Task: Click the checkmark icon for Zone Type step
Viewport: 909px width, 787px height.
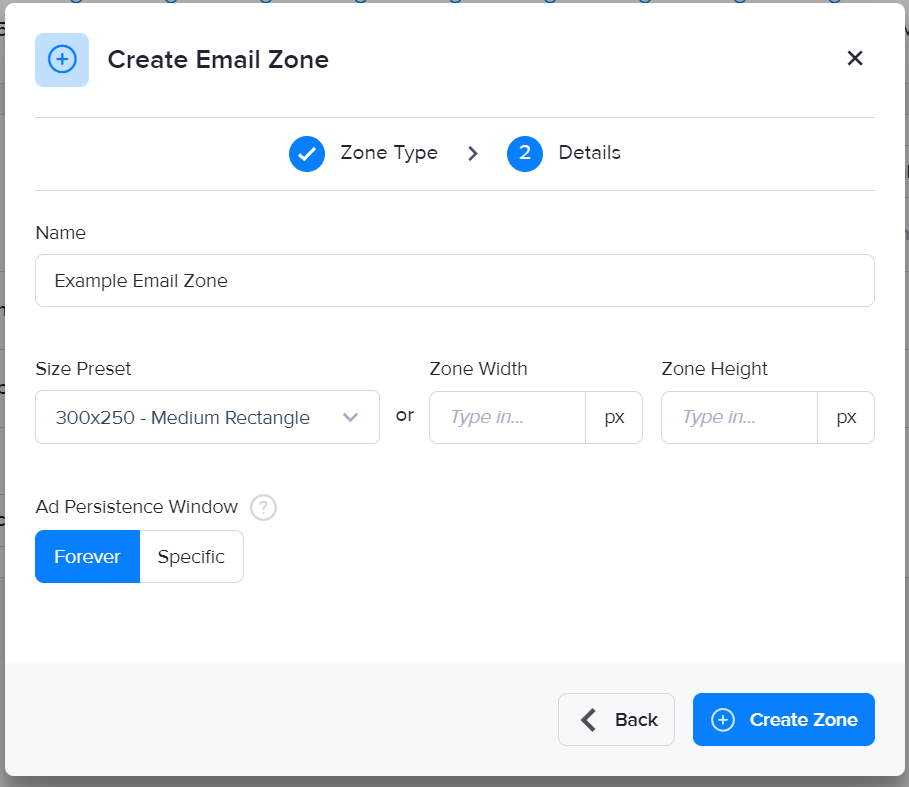Action: pos(307,153)
